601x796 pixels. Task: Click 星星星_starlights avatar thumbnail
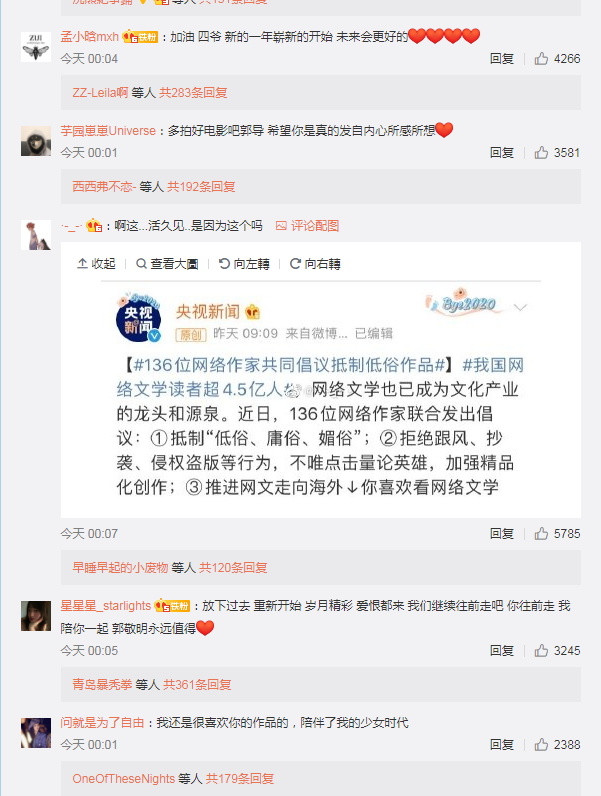36,616
